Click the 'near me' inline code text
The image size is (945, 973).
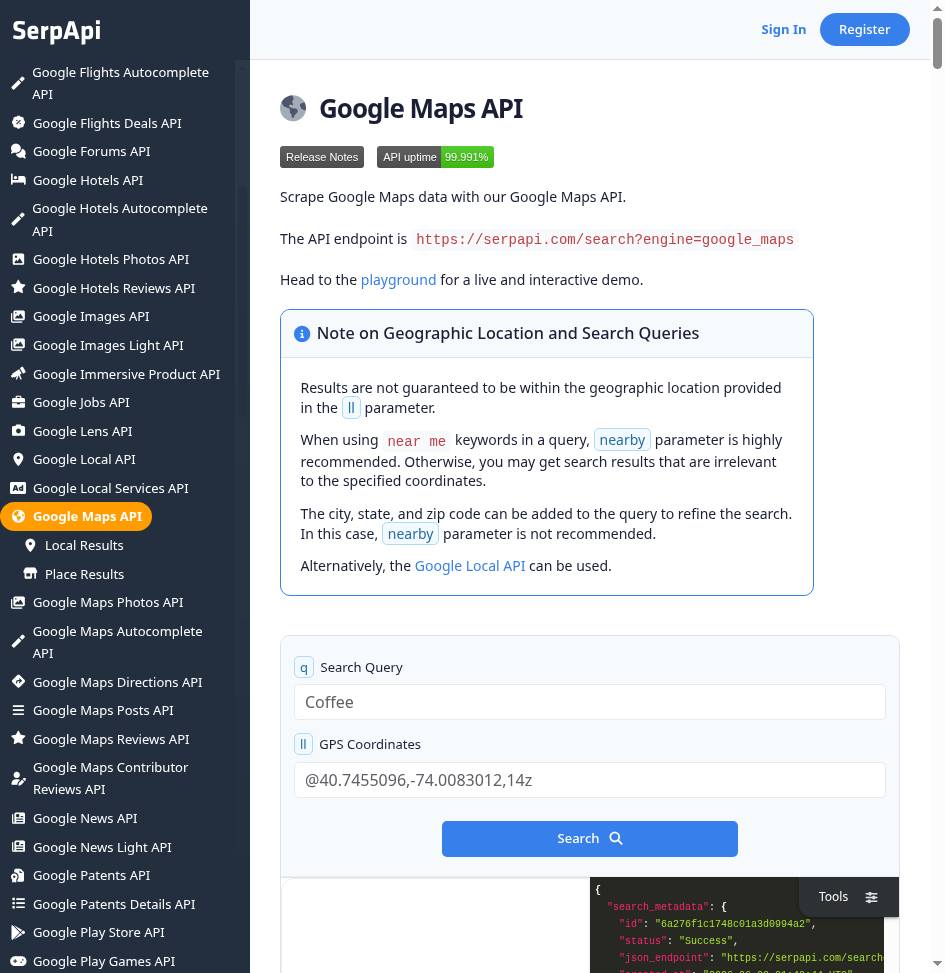416,441
